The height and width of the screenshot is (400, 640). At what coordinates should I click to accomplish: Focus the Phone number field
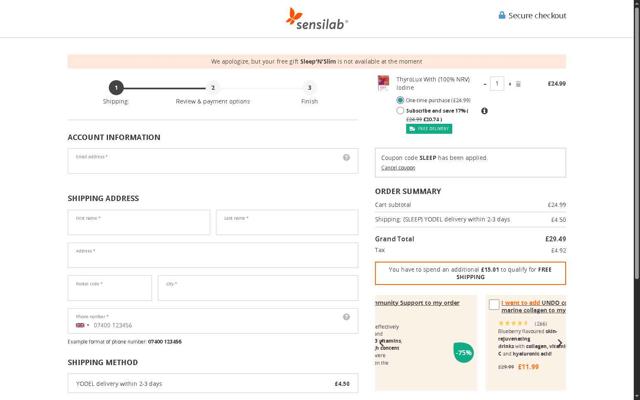tap(213, 321)
